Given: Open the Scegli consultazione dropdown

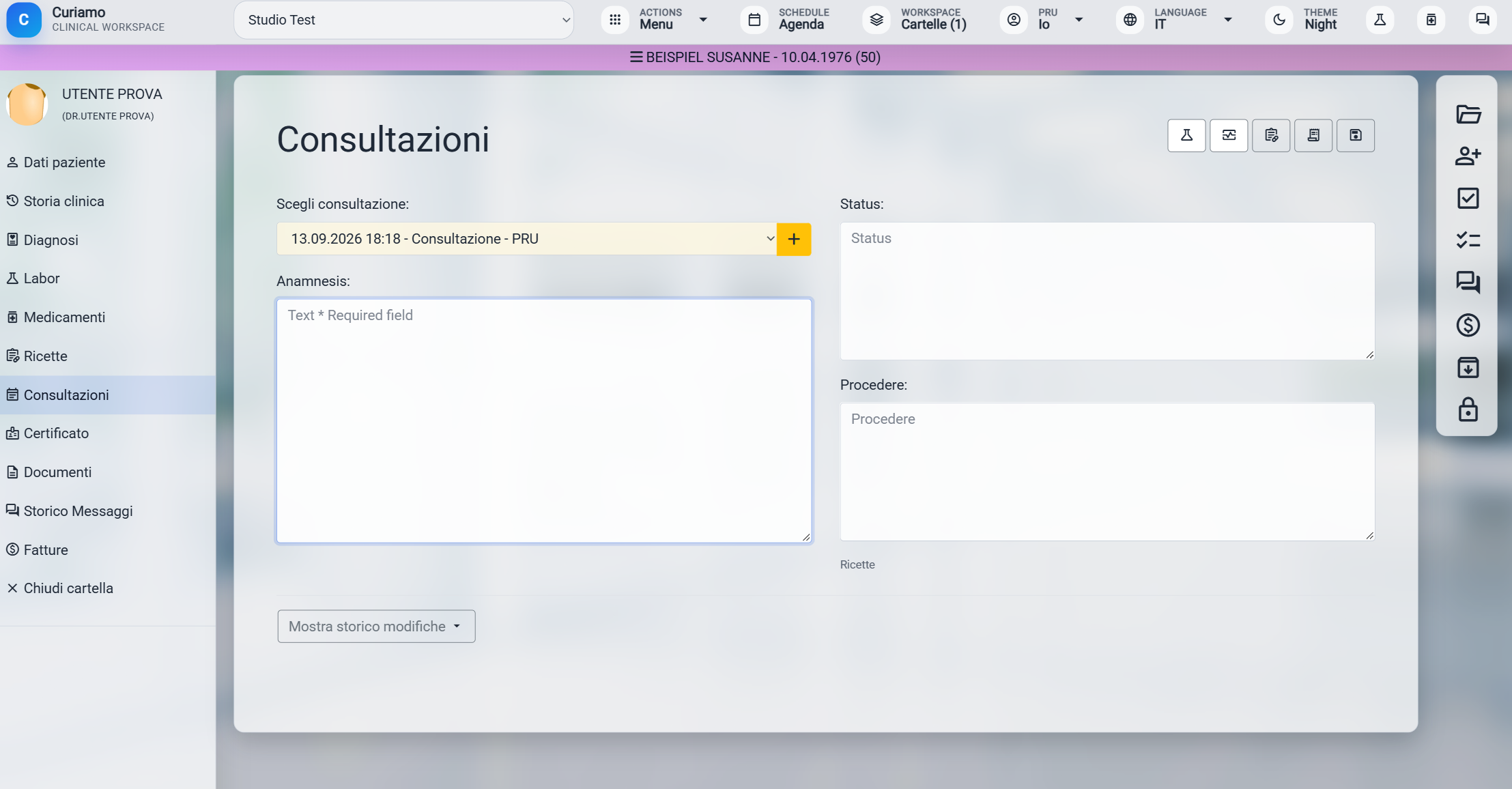Looking at the screenshot, I should click(x=526, y=239).
